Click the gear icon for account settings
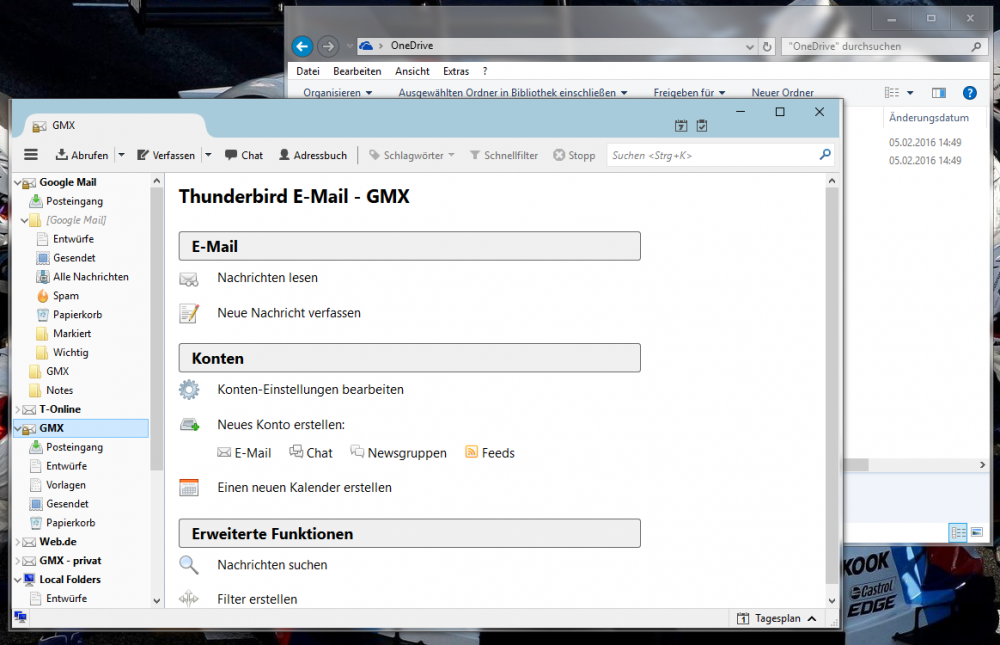Image resolution: width=1000 pixels, height=645 pixels. pos(189,389)
